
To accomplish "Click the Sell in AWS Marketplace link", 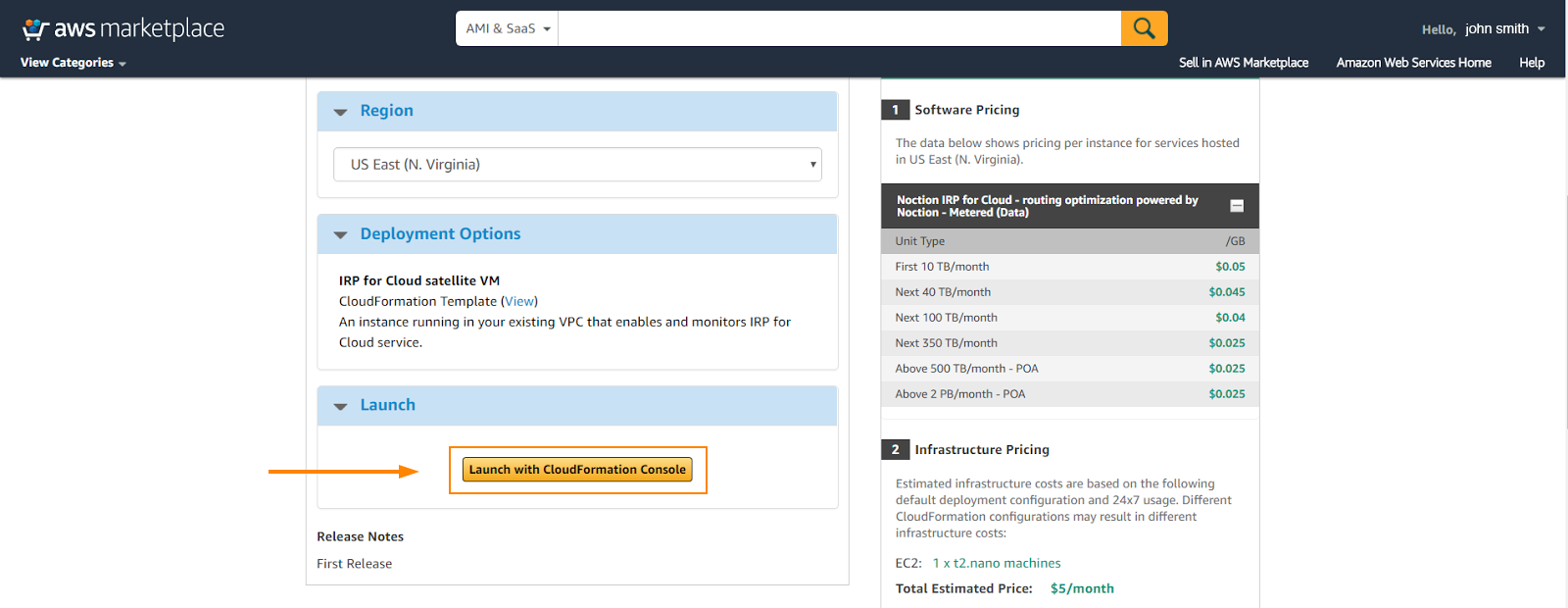I will [1244, 63].
